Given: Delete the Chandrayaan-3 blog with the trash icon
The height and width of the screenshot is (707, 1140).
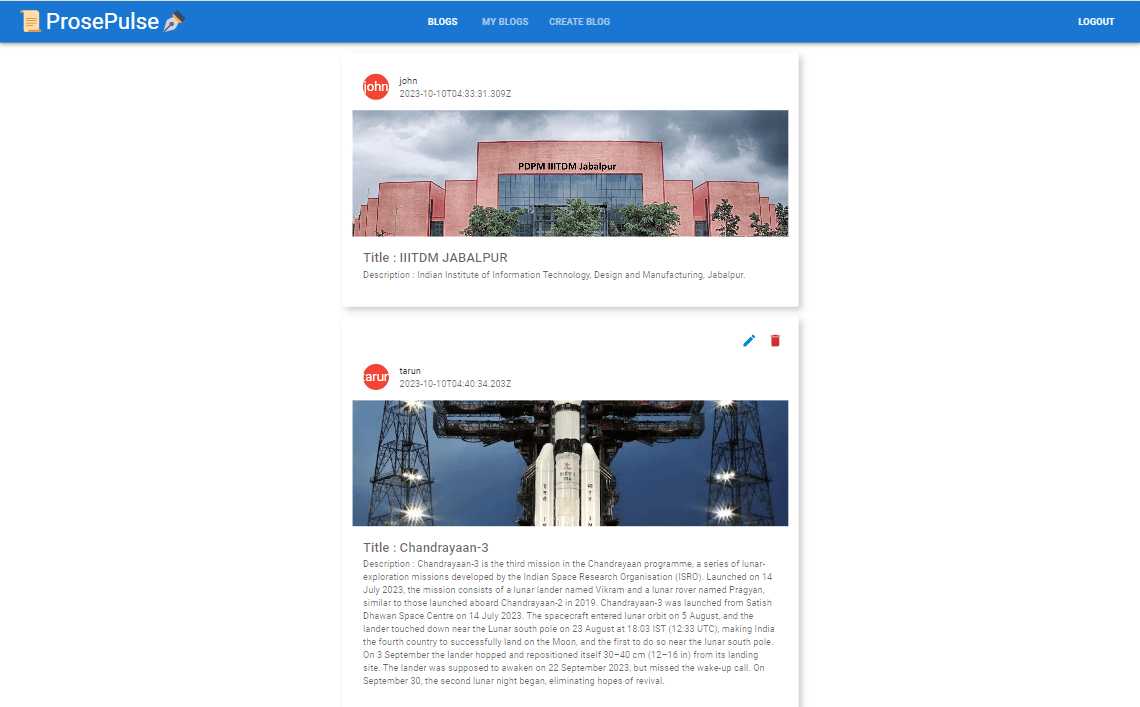Looking at the screenshot, I should (x=775, y=340).
